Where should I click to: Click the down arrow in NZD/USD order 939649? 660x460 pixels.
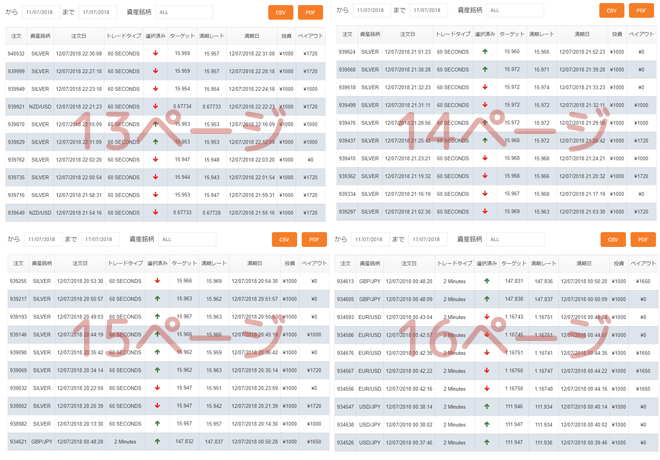pyautogui.click(x=156, y=213)
